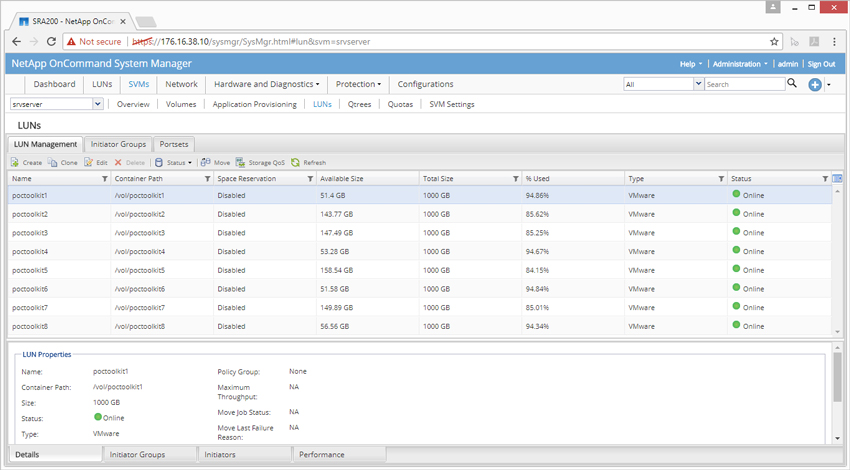This screenshot has height=470, width=850.
Task: Switch to the Portsets tab
Action: click(174, 144)
